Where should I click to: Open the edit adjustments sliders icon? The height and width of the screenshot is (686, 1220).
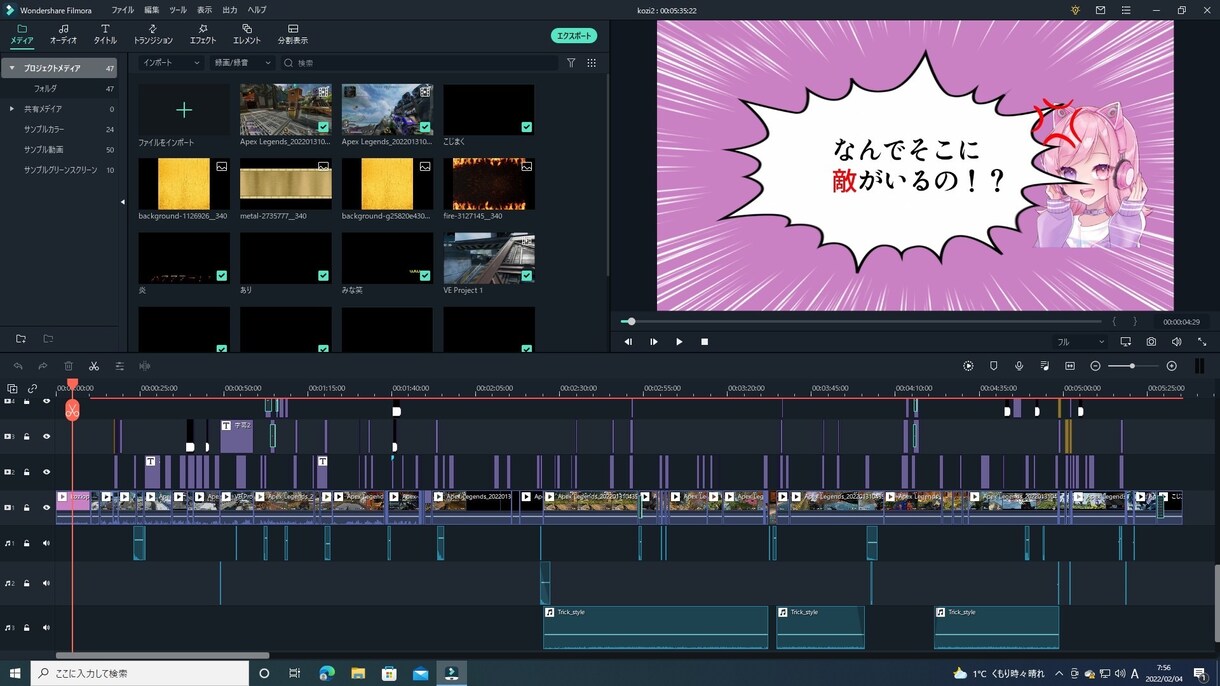coord(120,366)
